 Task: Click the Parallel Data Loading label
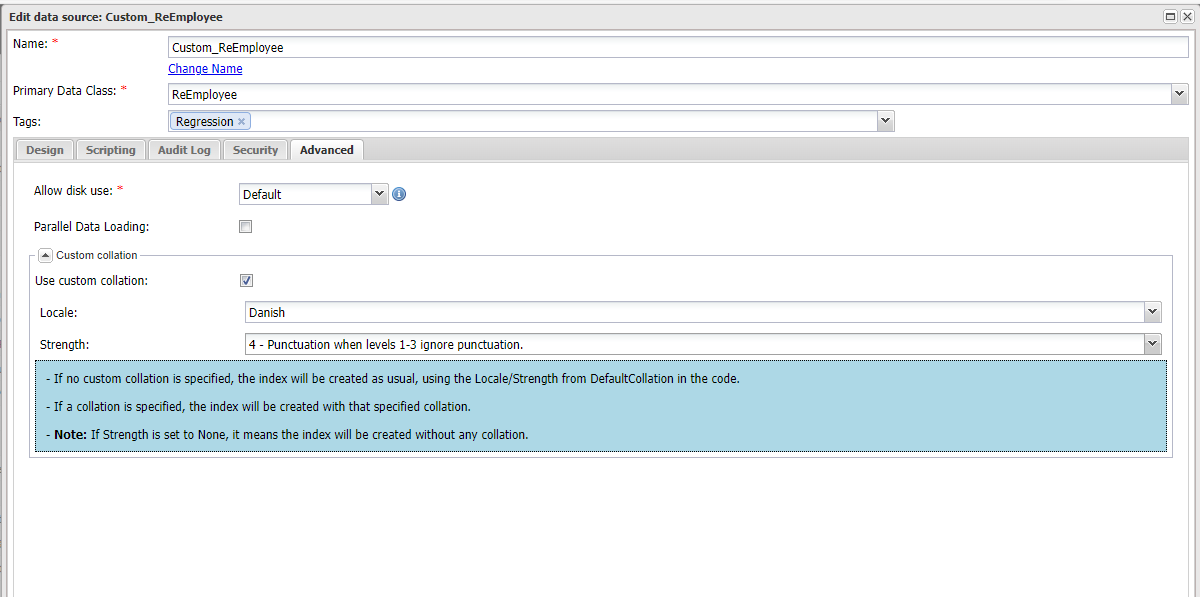pos(91,227)
